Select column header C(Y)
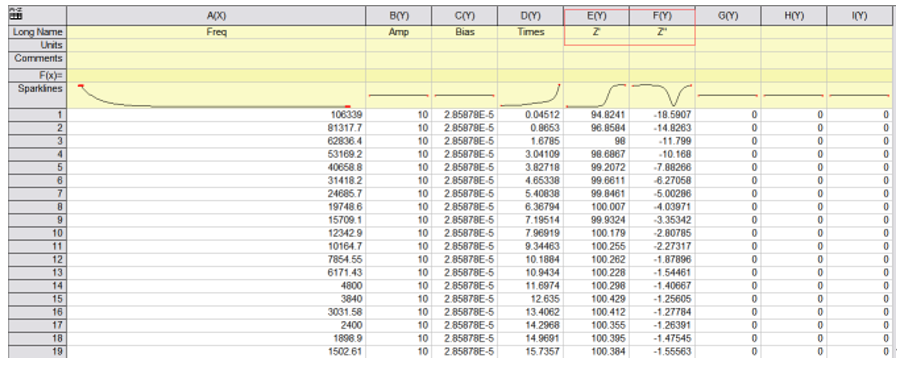 pyautogui.click(x=465, y=16)
